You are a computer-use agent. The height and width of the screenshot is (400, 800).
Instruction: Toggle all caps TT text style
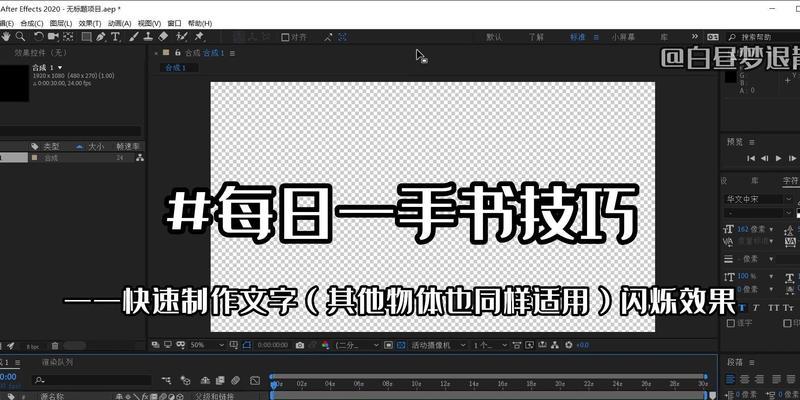pyautogui.click(x=773, y=308)
